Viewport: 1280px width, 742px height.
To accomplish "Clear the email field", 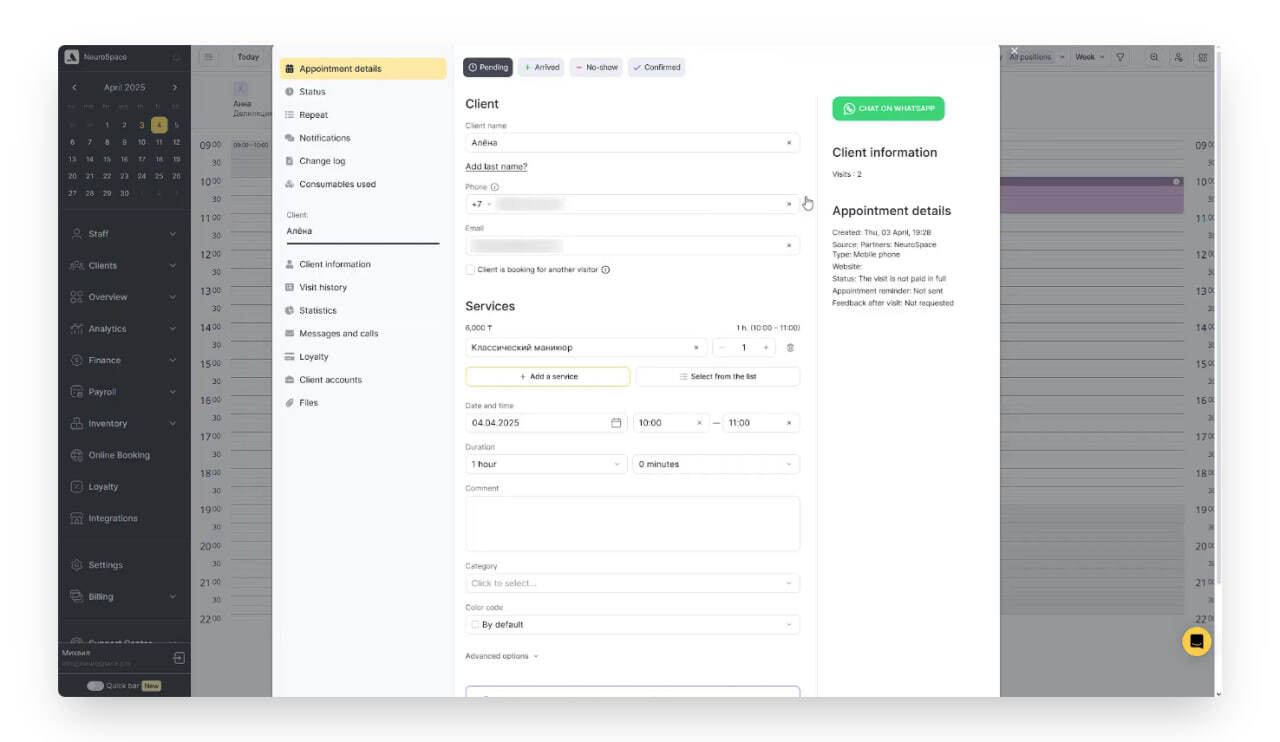I will [x=788, y=245].
